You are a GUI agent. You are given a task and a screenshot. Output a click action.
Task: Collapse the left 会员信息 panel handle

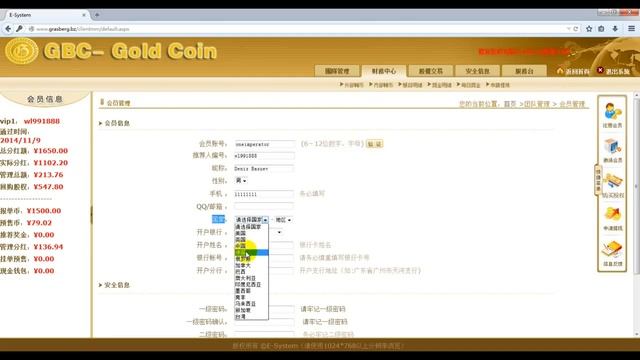pos(91,215)
